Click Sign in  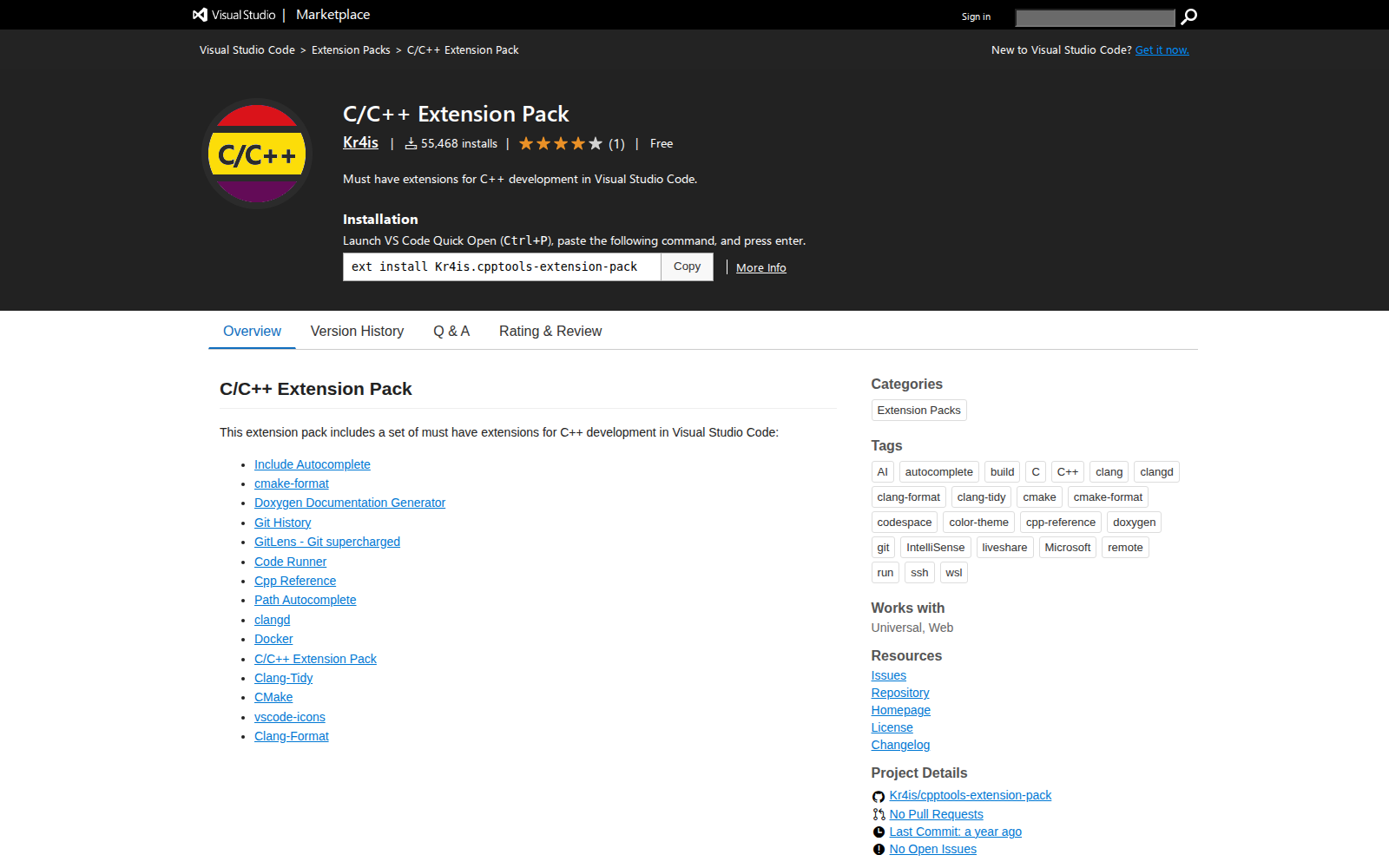tap(976, 16)
